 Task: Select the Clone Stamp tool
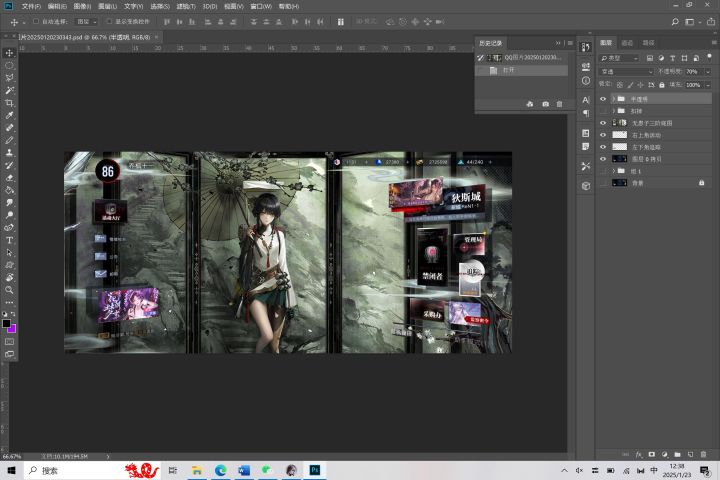9,152
